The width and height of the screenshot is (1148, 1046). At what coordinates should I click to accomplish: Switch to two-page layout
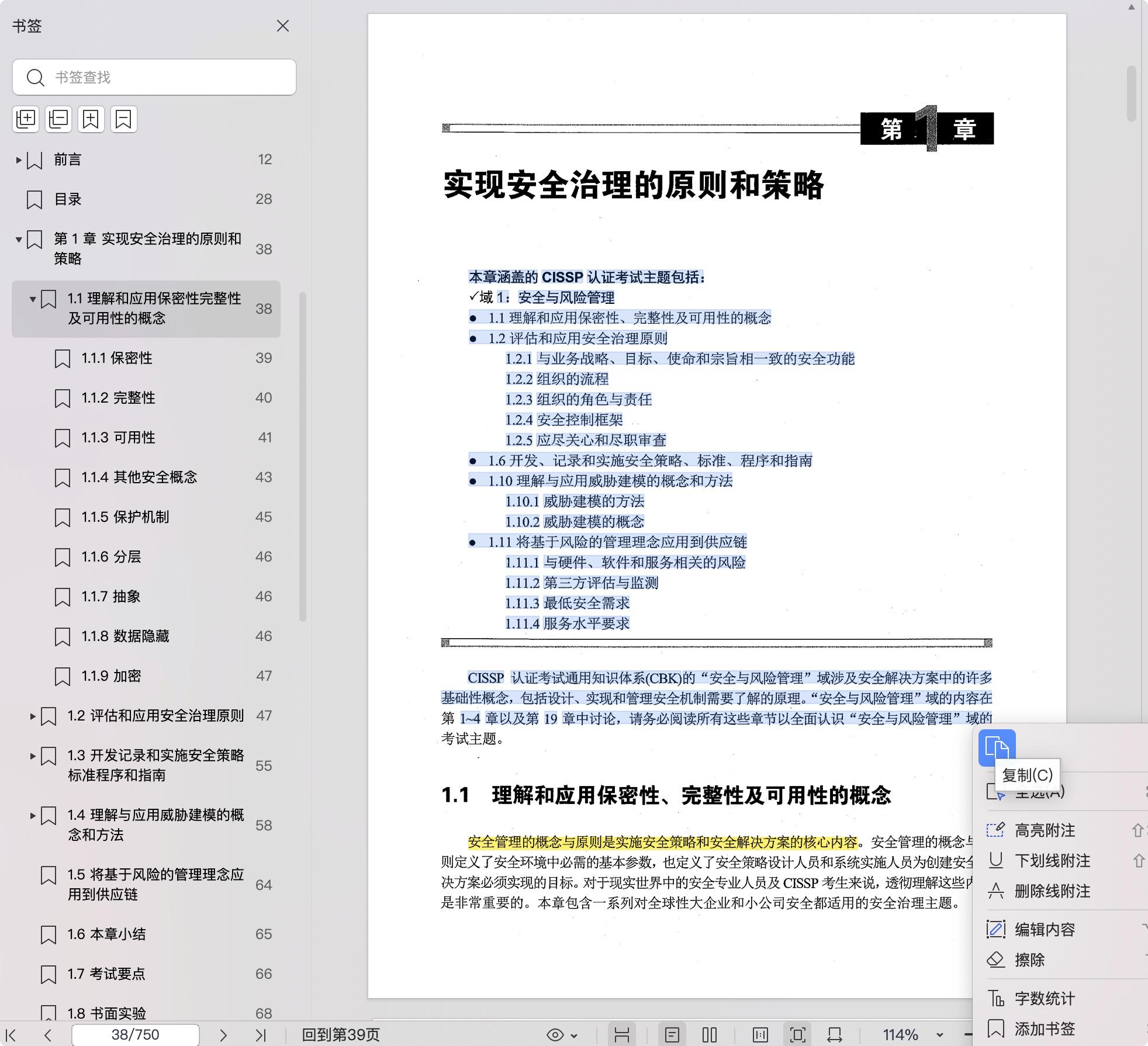tap(710, 1035)
